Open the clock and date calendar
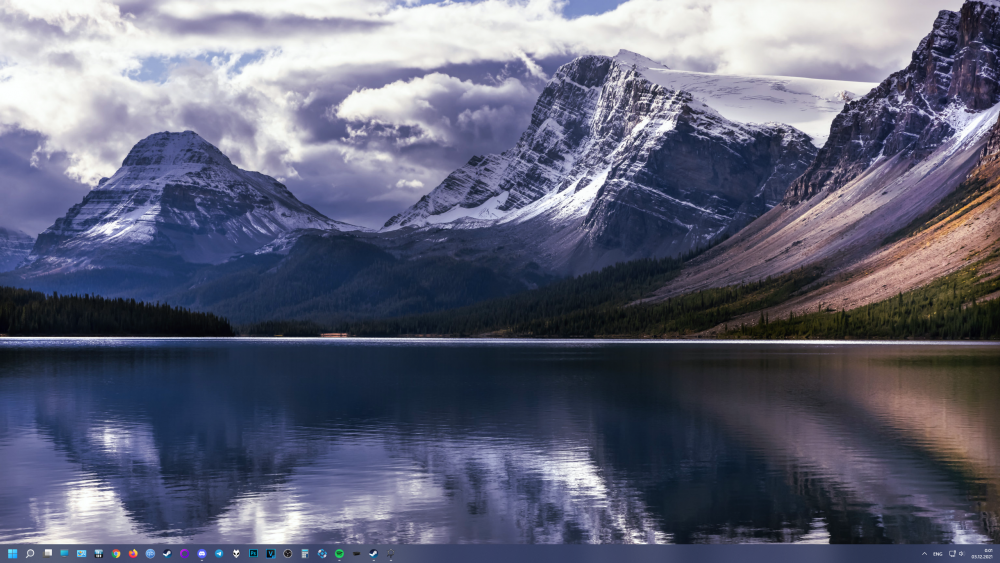The image size is (1000, 563). (x=985, y=553)
